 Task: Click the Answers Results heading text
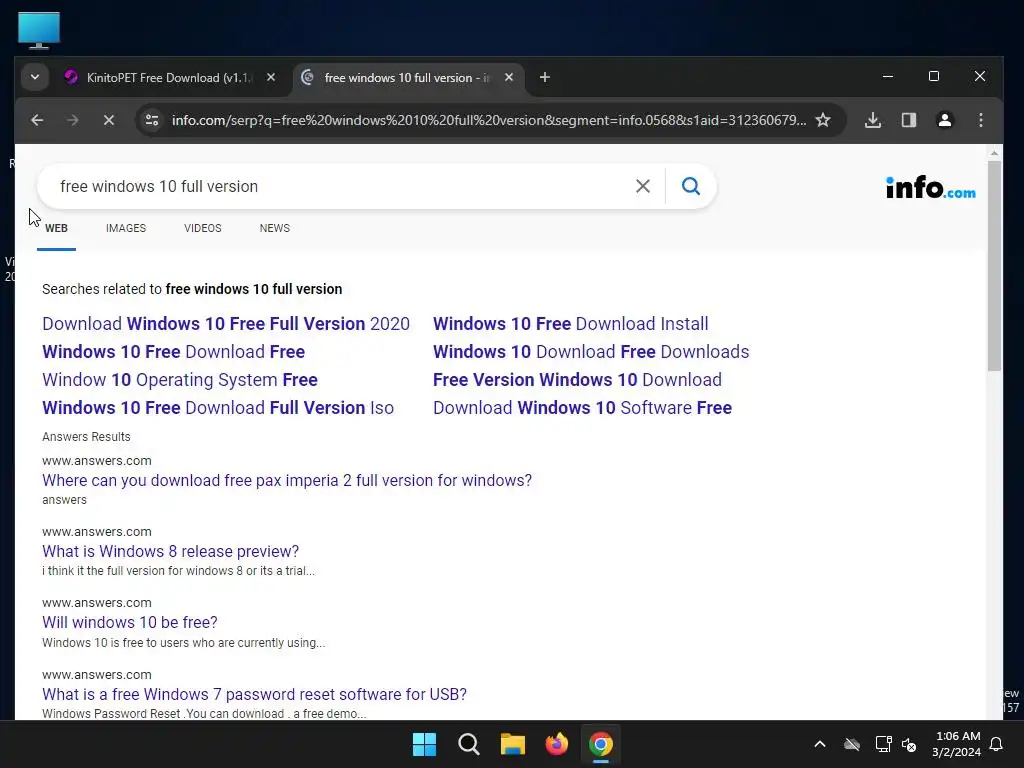tap(86, 437)
